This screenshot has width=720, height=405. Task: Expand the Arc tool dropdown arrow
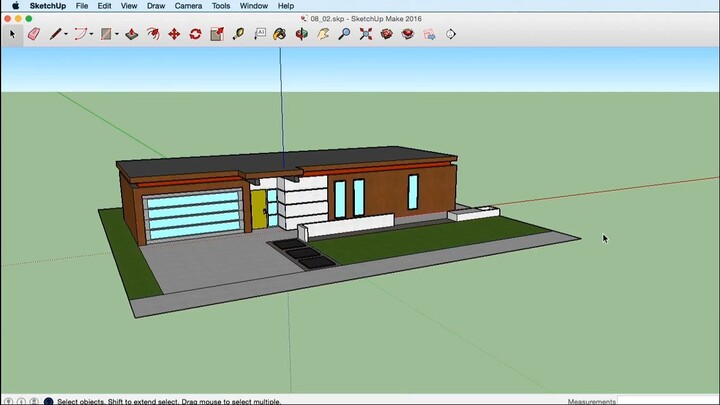pyautogui.click(x=91, y=34)
